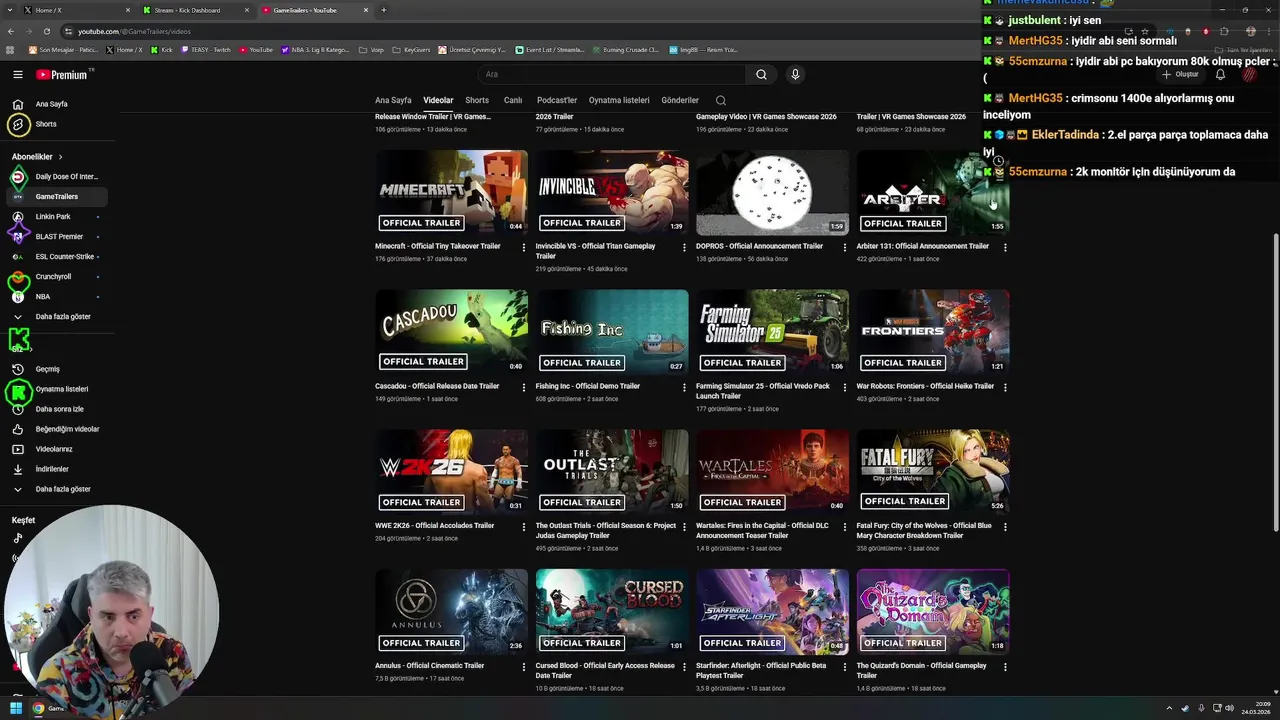This screenshot has width=1280, height=720.
Task: Play Minecraft Tiny Takeover thumbnail
Action: point(451,193)
